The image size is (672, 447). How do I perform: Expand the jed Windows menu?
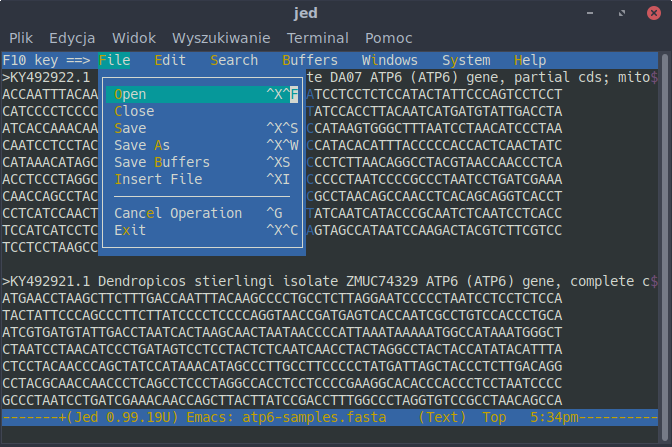point(389,60)
